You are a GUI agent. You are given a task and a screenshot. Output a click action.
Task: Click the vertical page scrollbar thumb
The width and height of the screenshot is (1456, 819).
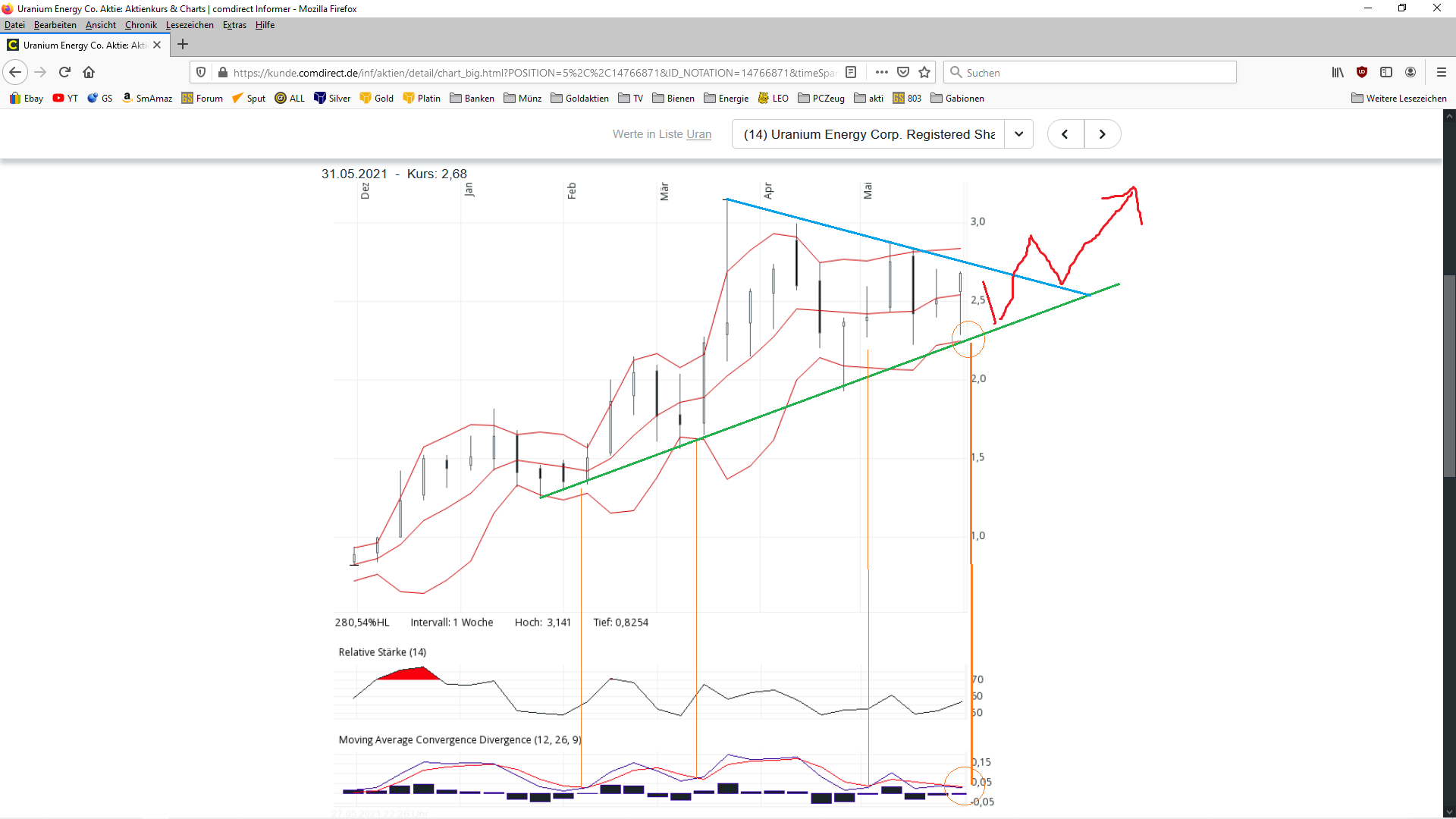[1449, 375]
